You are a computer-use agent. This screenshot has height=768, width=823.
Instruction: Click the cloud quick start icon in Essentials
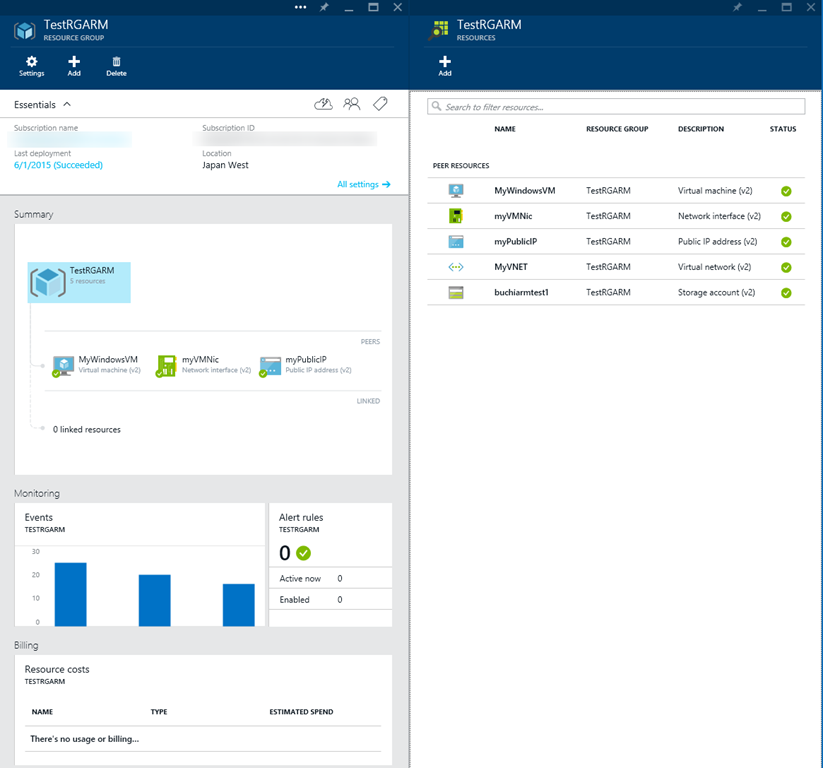322,103
